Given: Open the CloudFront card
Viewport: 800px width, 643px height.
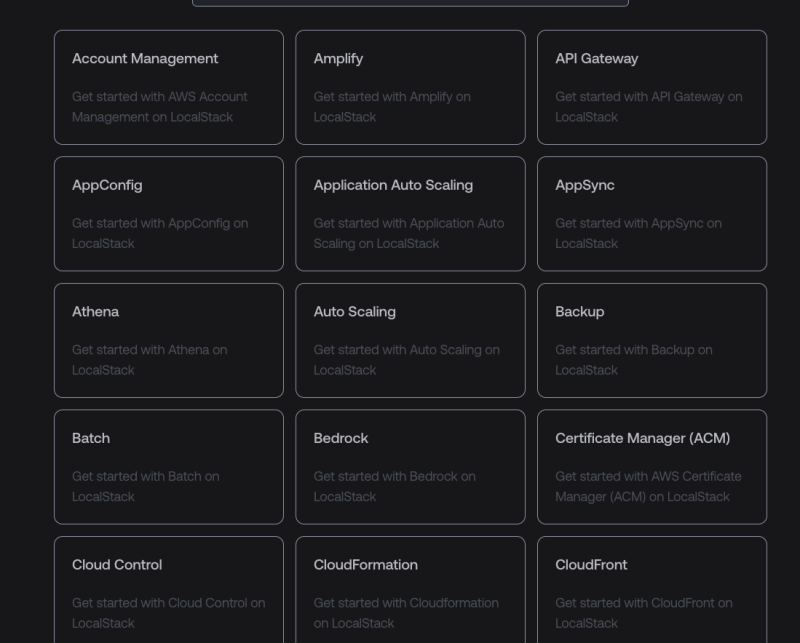Looking at the screenshot, I should (x=652, y=590).
